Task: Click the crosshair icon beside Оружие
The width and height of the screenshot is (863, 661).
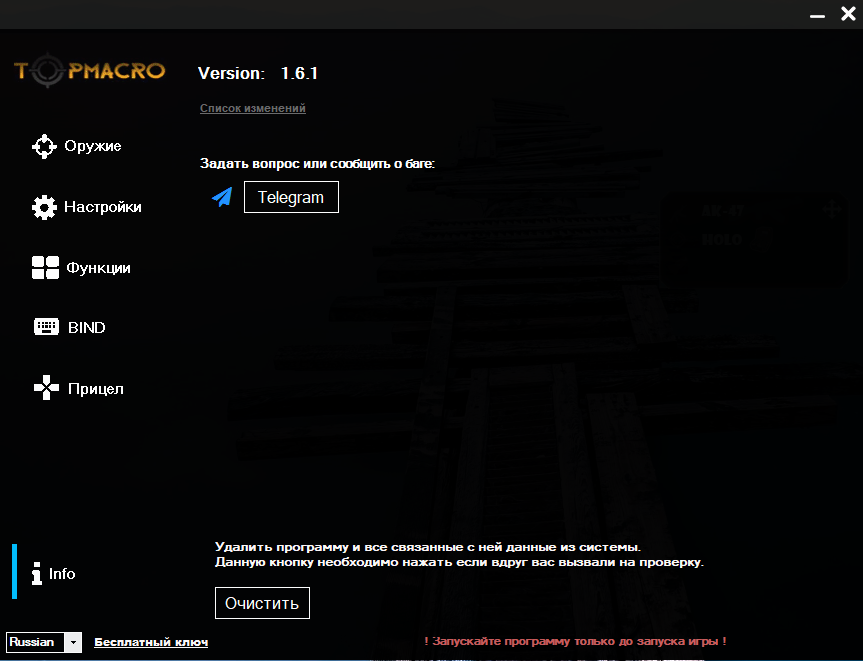Action: [x=45, y=146]
